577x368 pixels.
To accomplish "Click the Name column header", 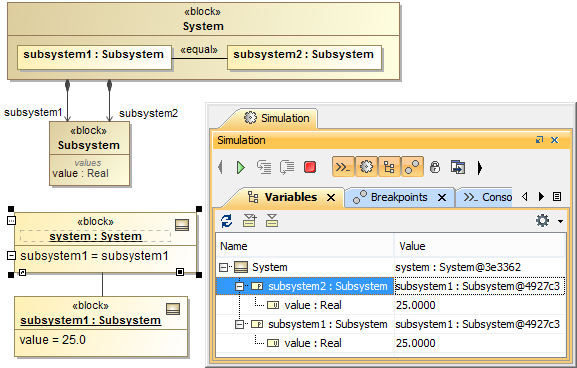I will 305,246.
